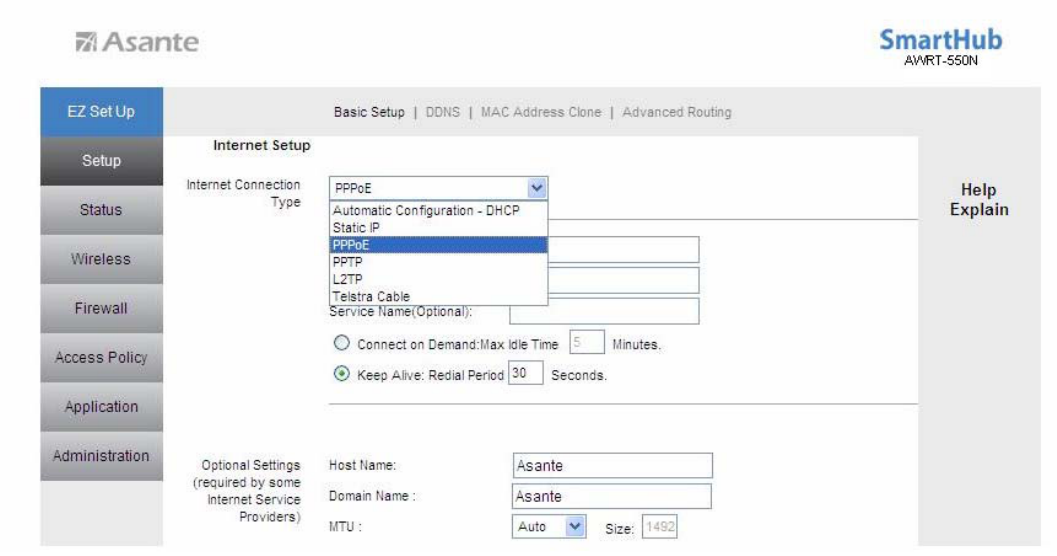Choose Telstra Cable connection type

[x=438, y=296]
